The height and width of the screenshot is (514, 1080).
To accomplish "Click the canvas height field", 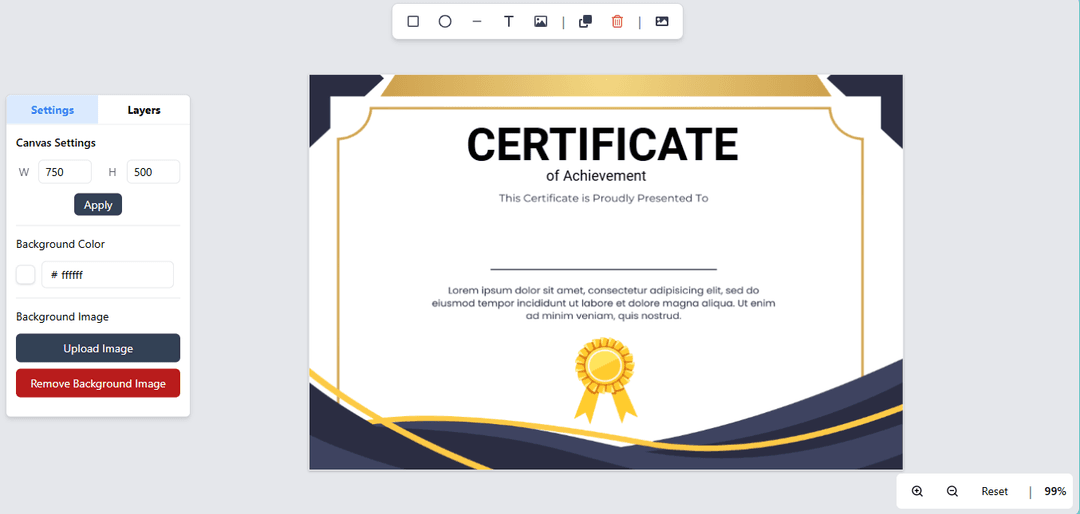I will [153, 172].
